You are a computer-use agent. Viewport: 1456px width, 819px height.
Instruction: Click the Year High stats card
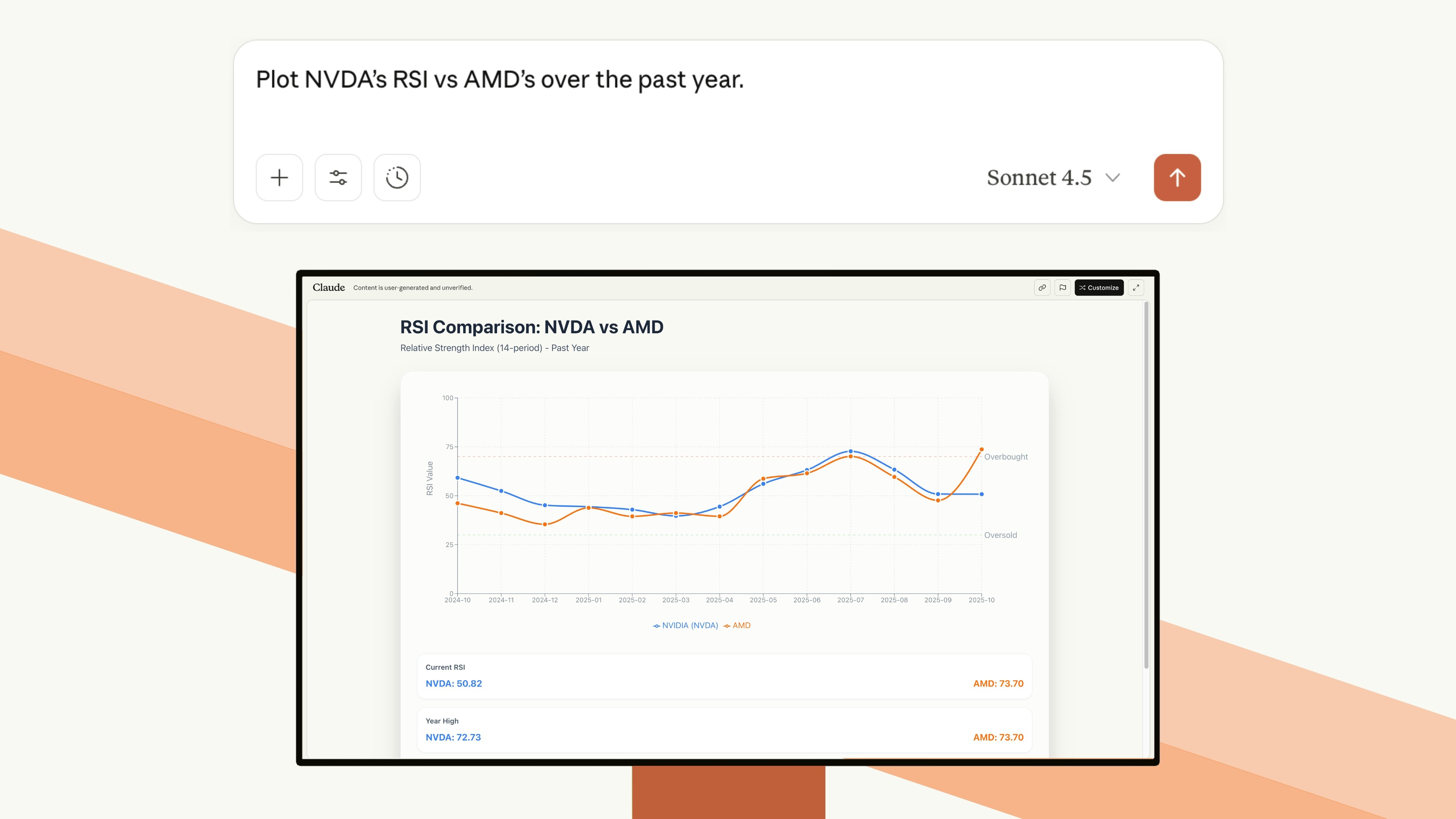tap(724, 729)
